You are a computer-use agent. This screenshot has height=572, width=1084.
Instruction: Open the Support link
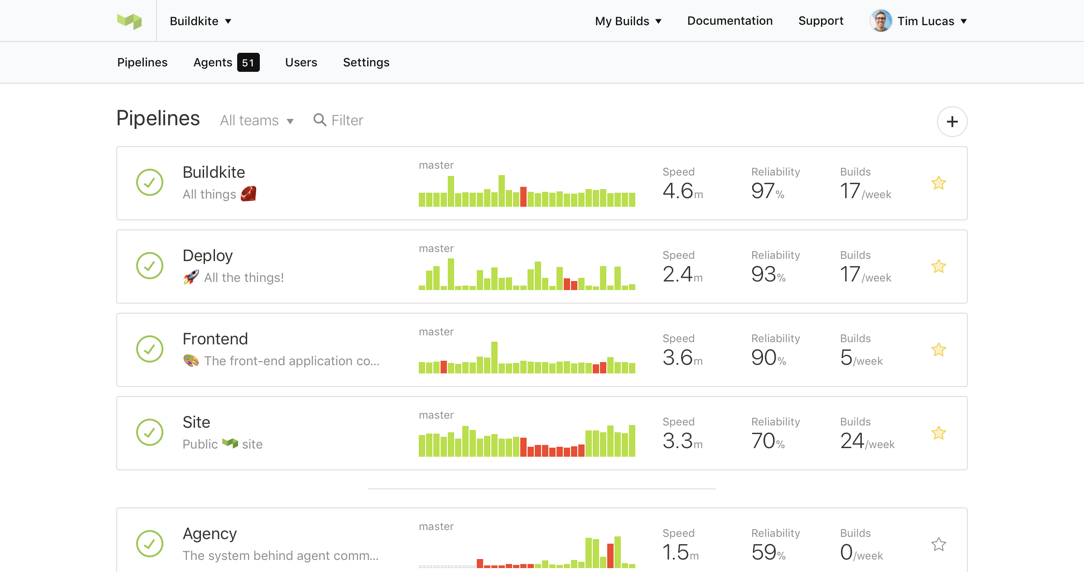click(821, 21)
